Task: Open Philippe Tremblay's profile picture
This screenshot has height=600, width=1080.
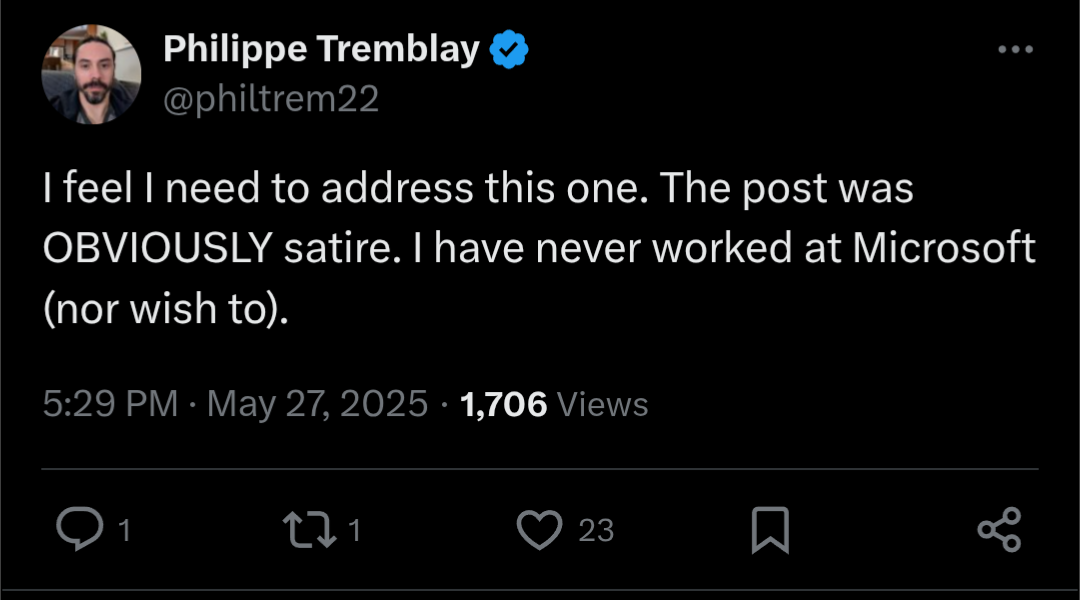Action: (91, 74)
